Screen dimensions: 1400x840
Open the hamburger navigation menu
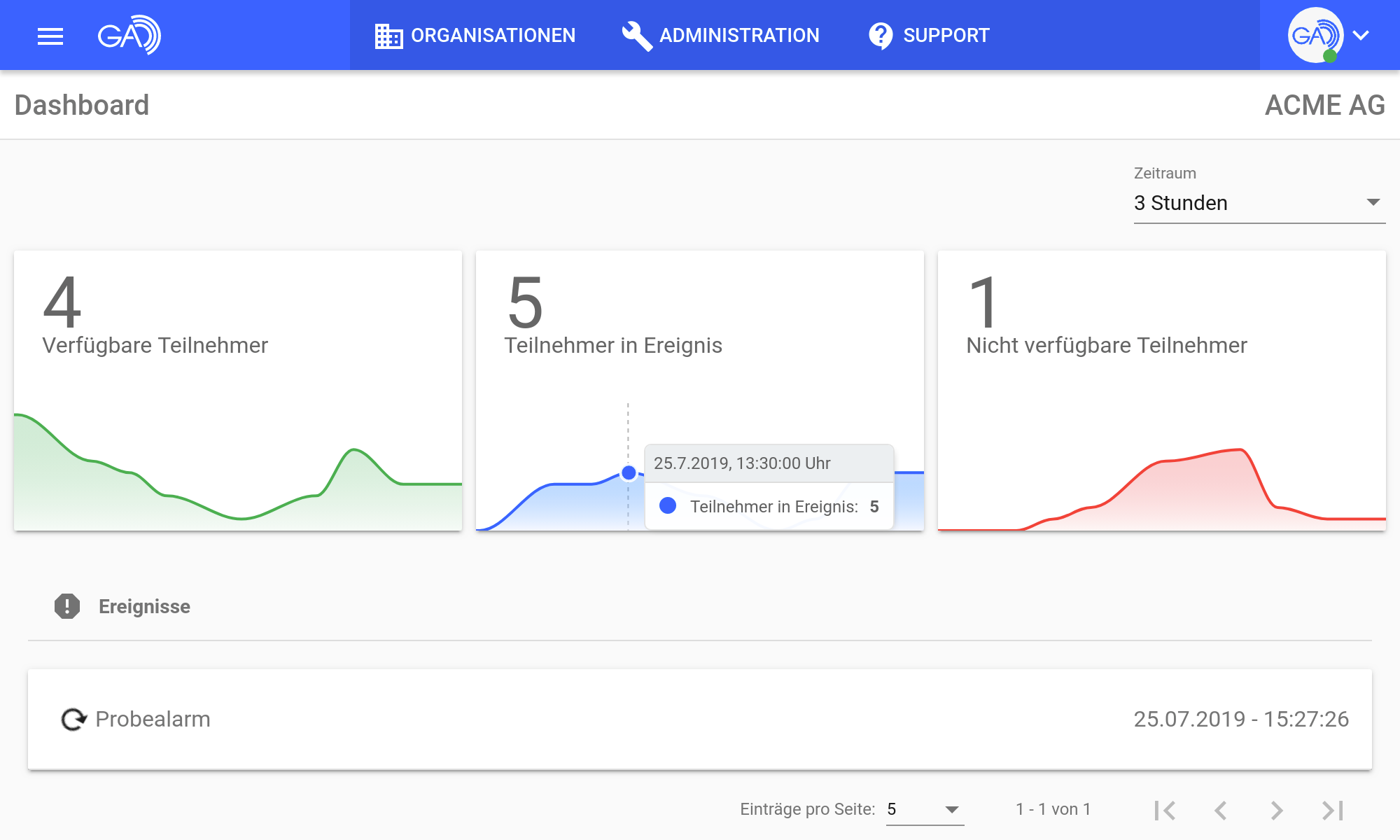point(50,36)
